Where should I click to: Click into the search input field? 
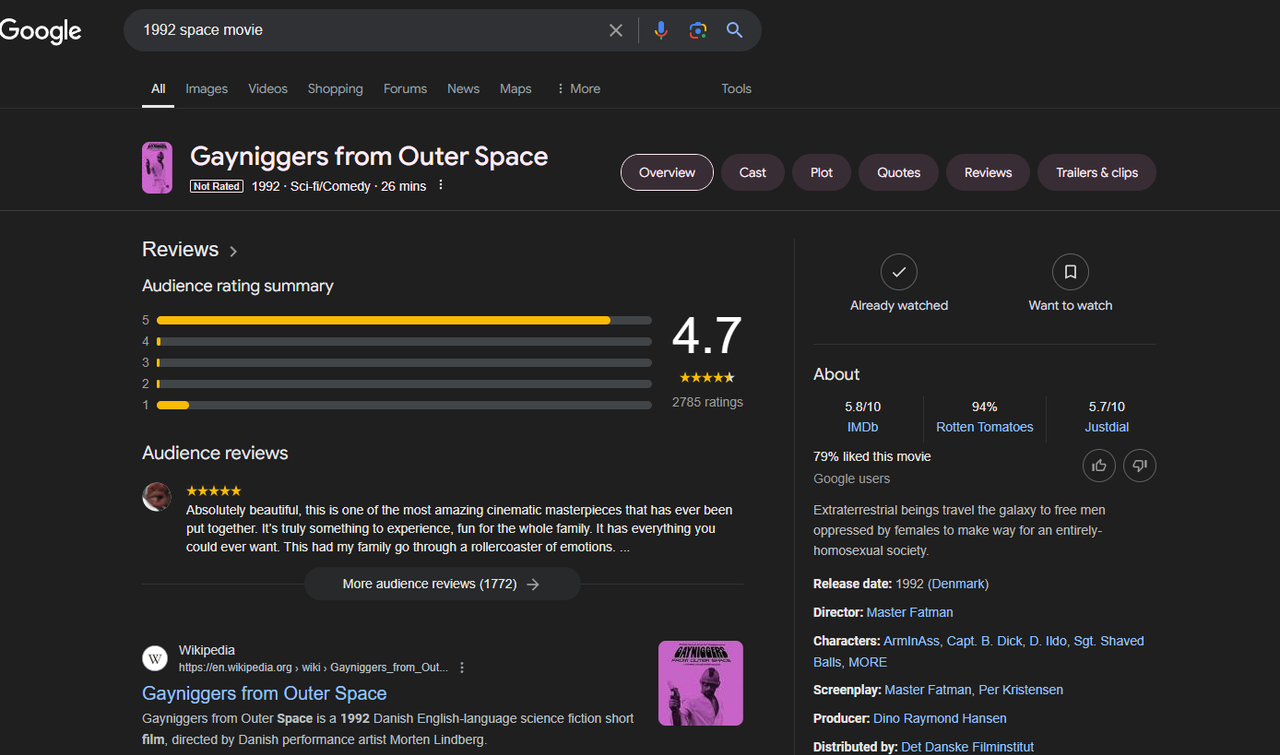click(370, 30)
